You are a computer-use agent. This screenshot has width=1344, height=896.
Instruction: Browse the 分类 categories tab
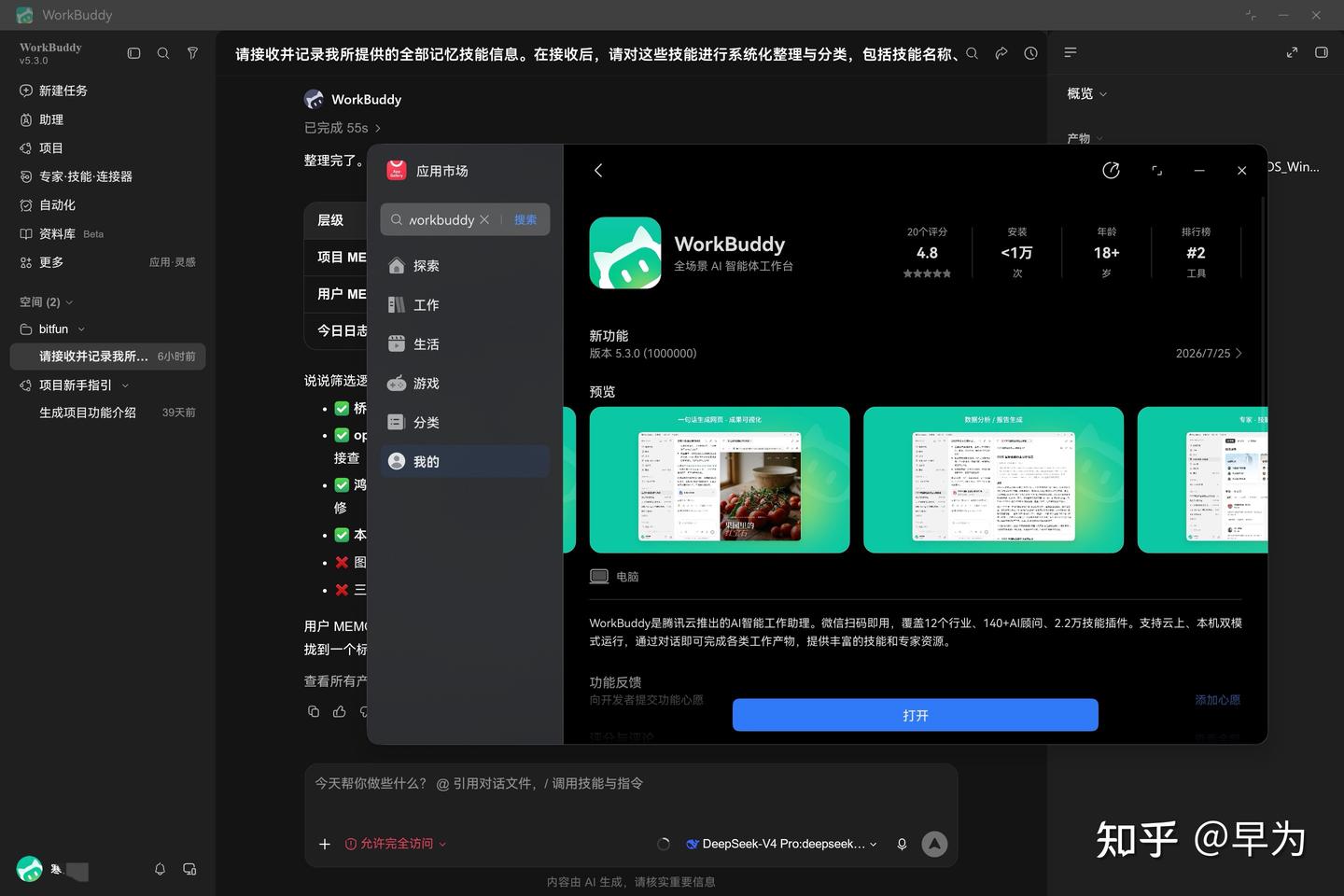465,423
